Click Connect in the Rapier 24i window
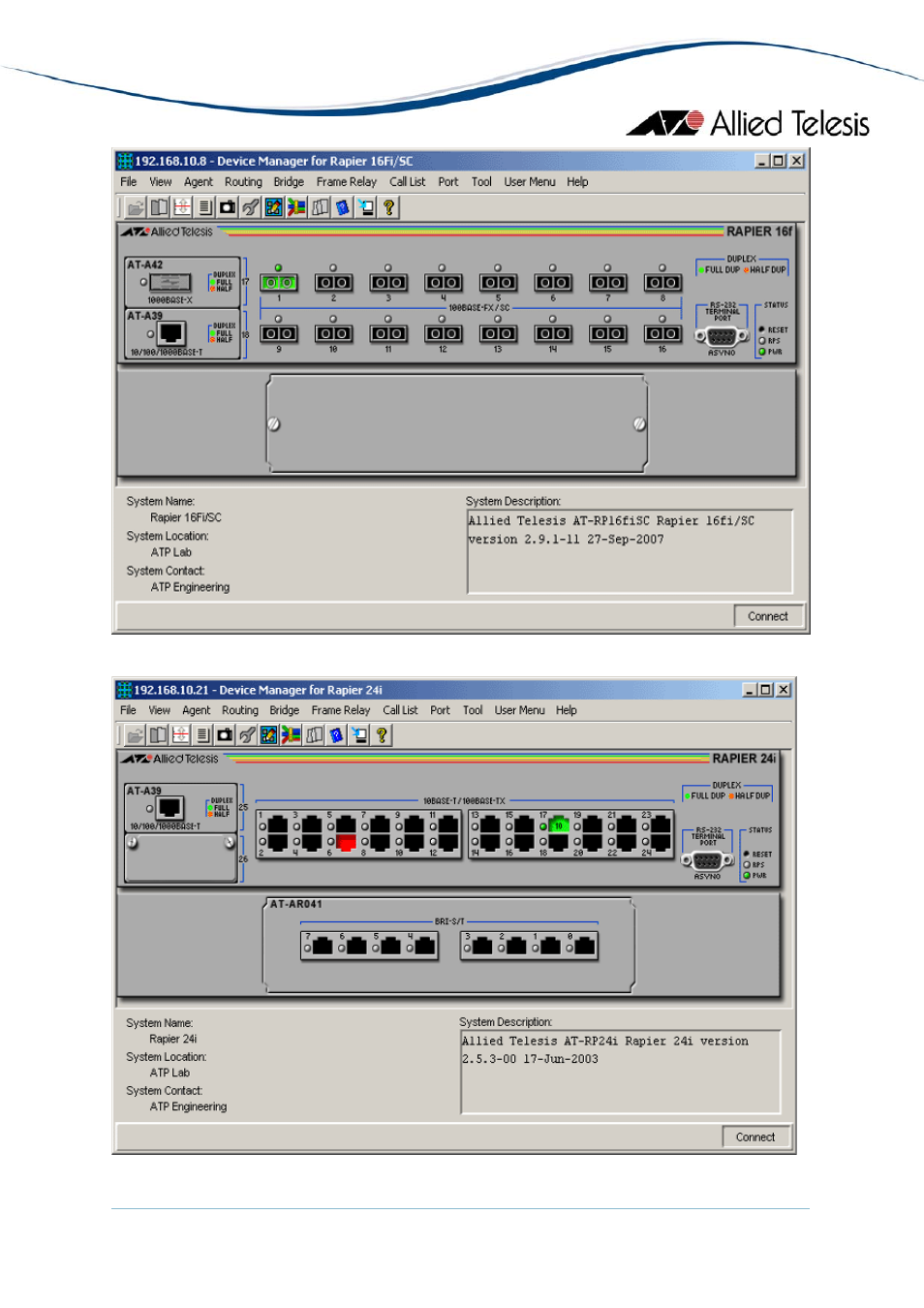The image size is (924, 1308). pos(755,1137)
